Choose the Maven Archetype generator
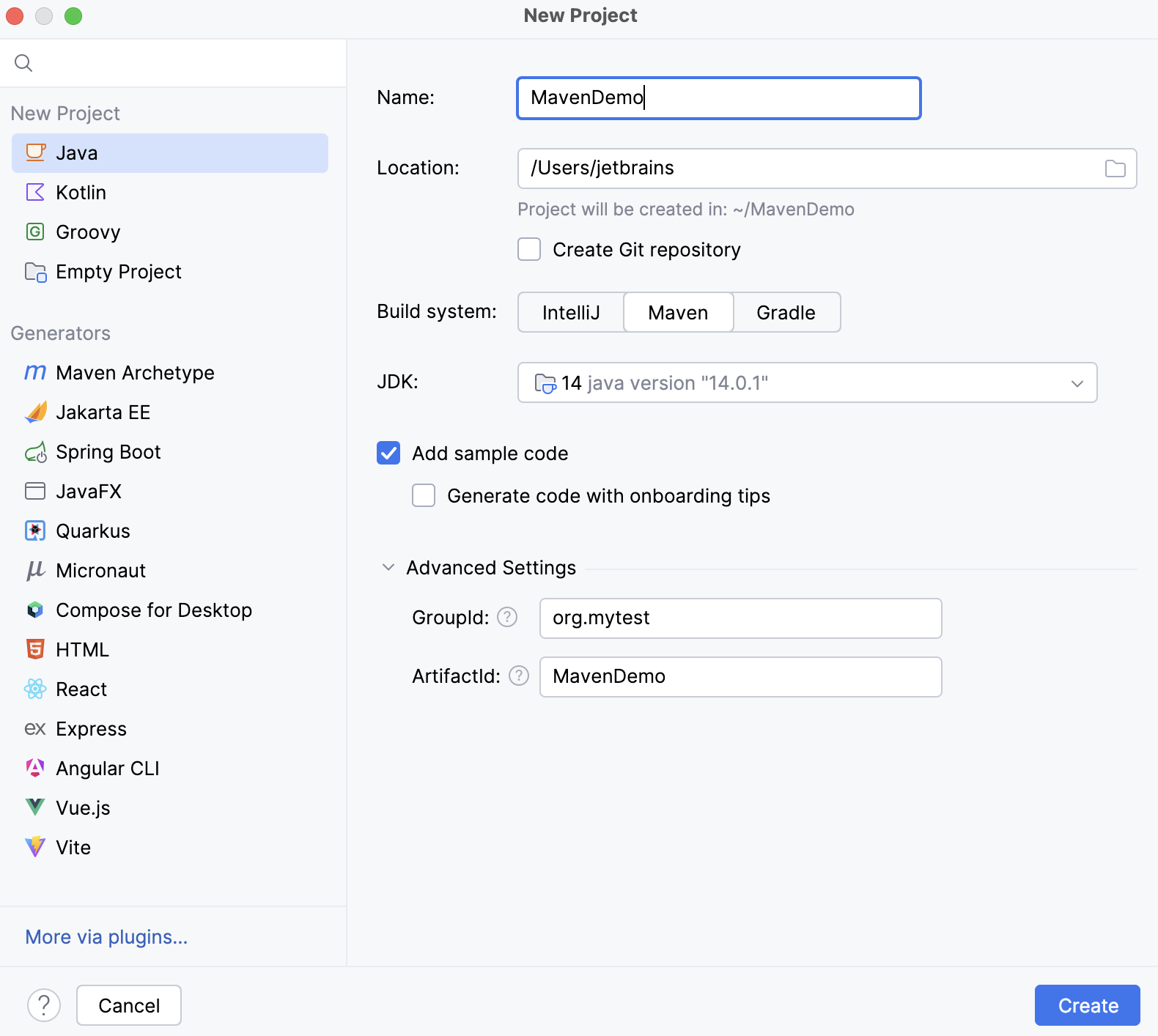The width and height of the screenshot is (1158, 1036). [135, 373]
